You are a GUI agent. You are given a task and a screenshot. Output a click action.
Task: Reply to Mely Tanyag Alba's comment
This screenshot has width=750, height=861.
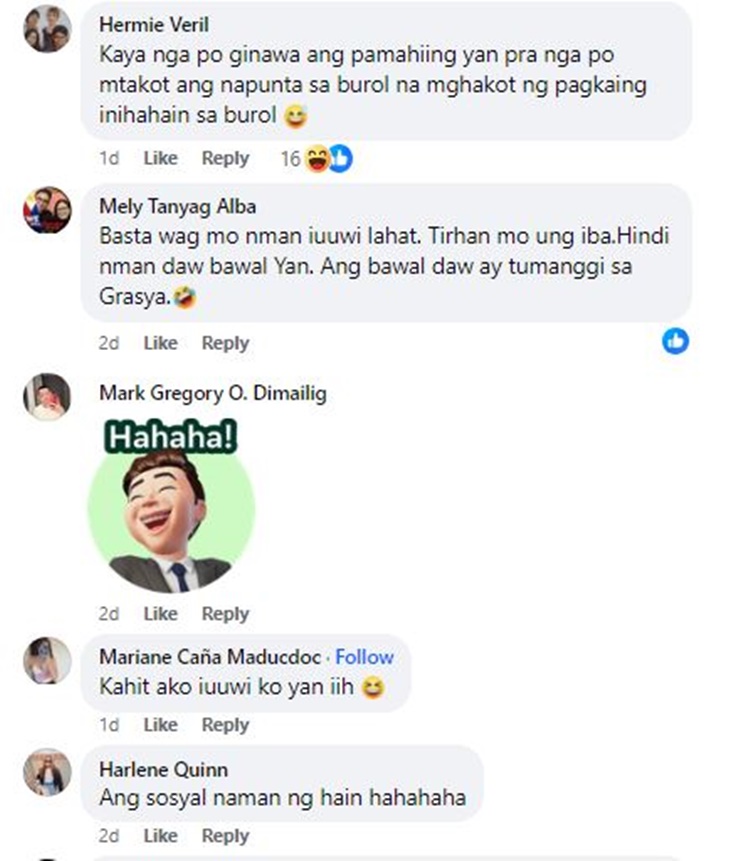click(x=225, y=343)
